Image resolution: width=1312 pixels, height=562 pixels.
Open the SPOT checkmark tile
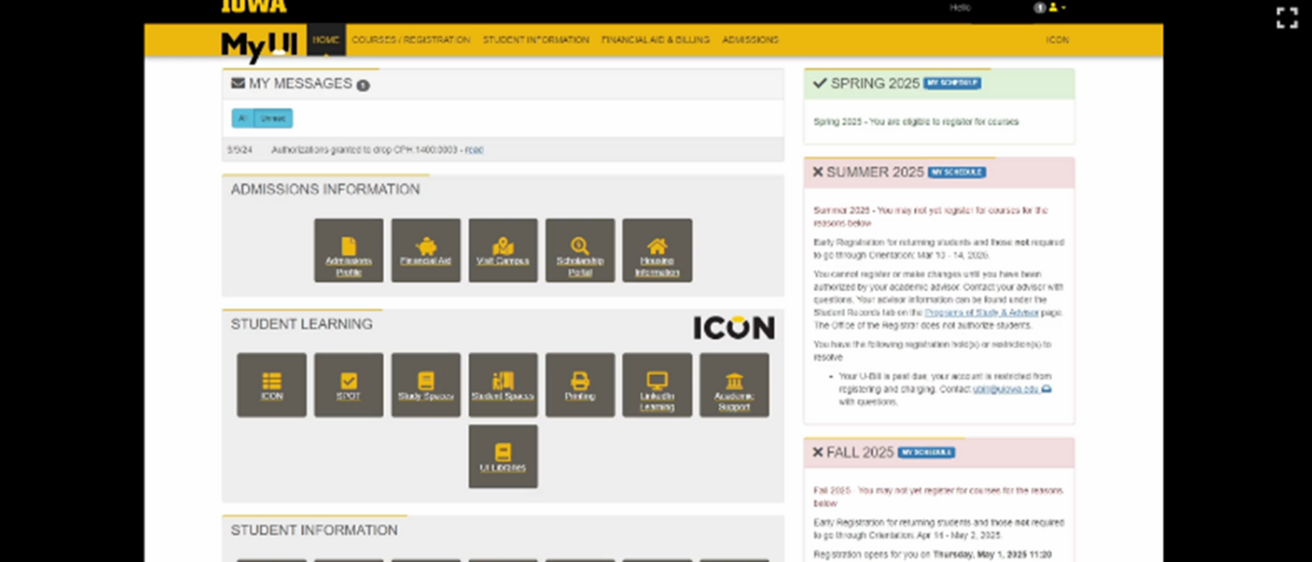348,385
